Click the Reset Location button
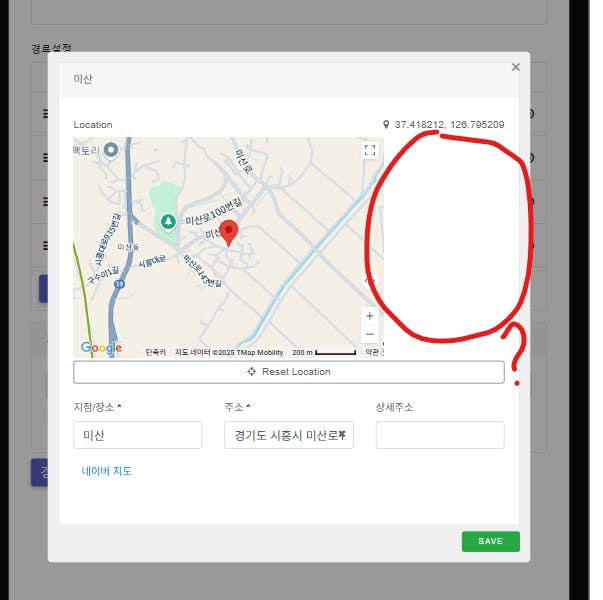 click(x=289, y=372)
